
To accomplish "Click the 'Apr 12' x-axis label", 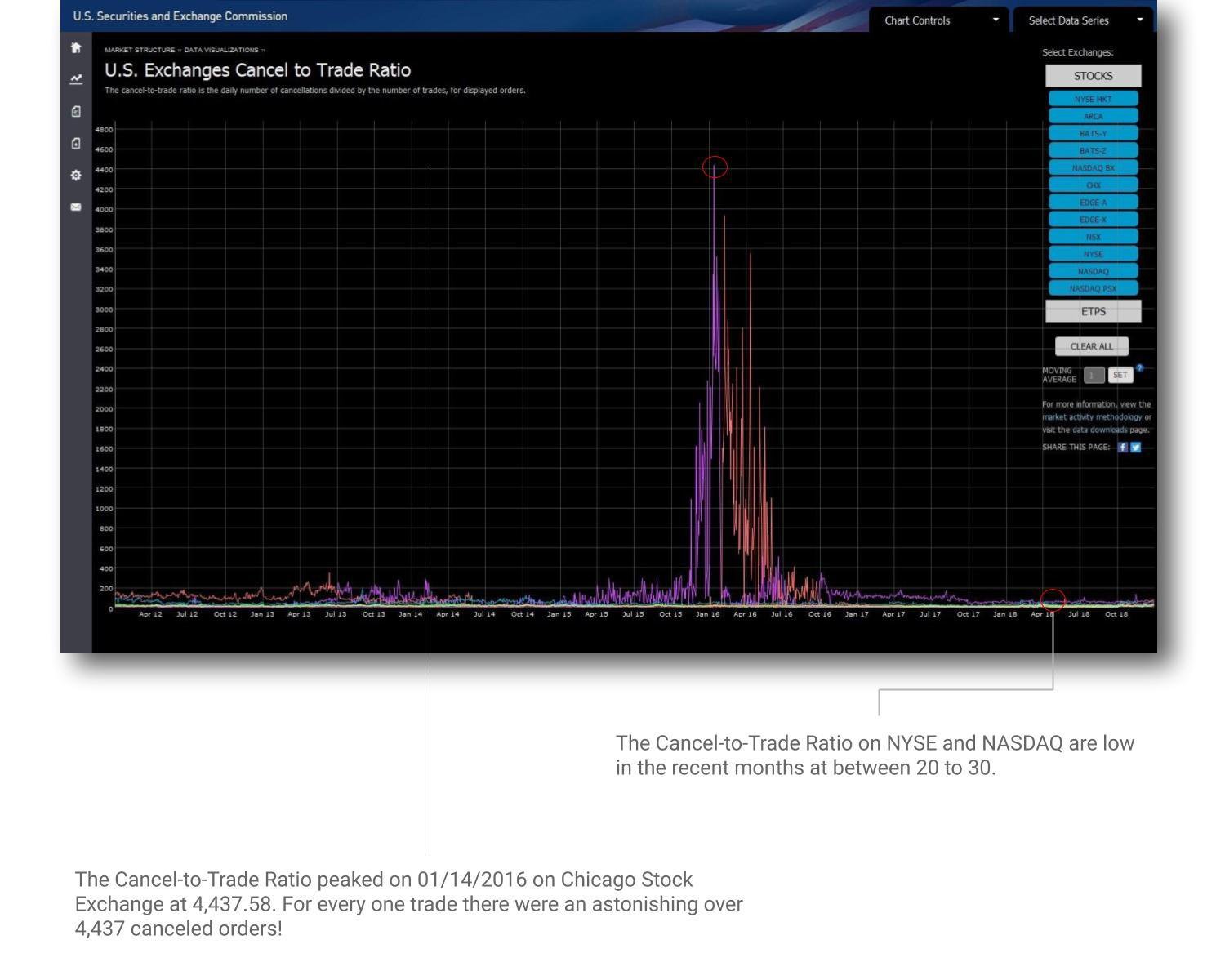I will (150, 614).
